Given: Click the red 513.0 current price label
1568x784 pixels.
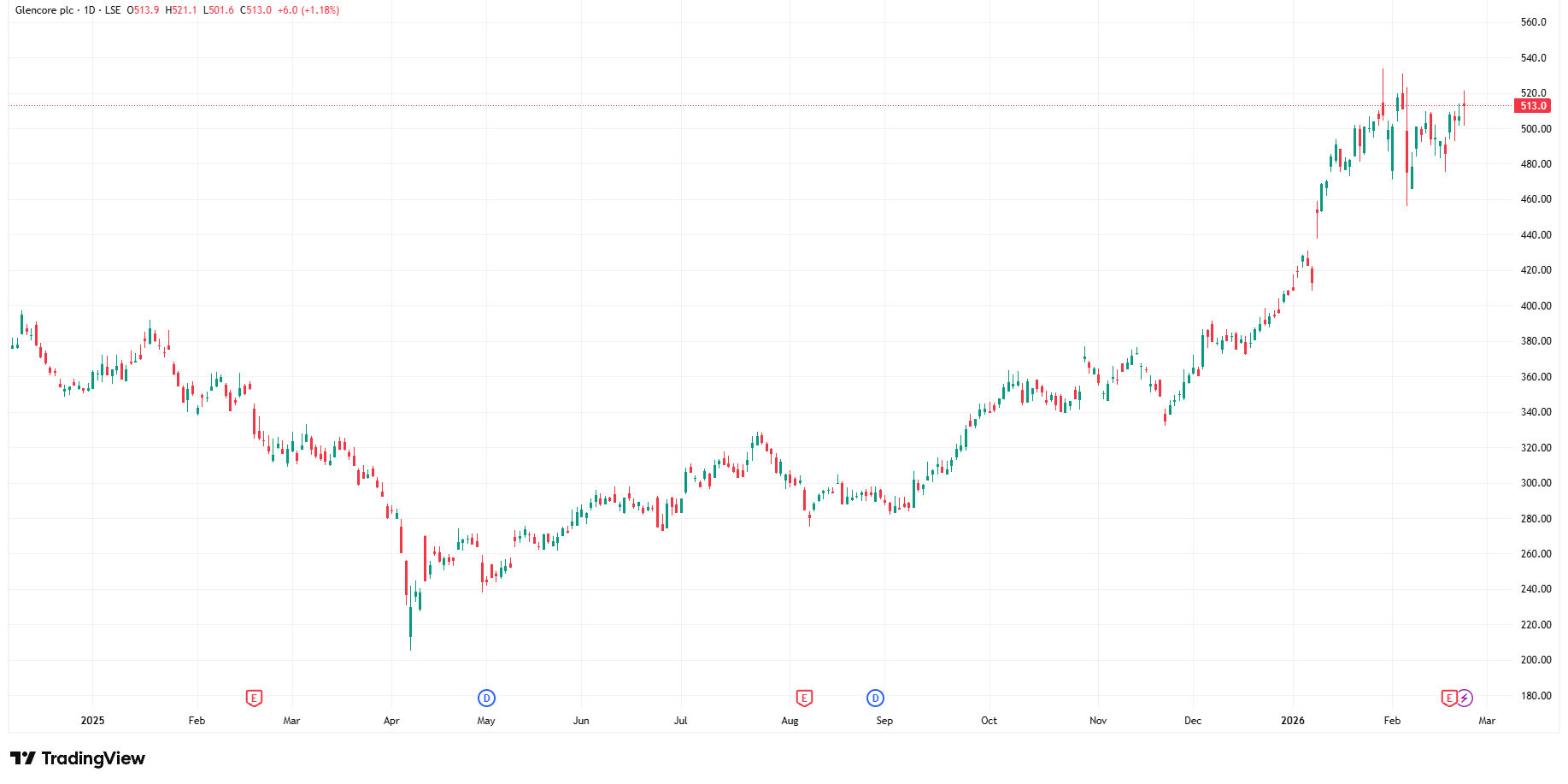Looking at the screenshot, I should 1533,106.
